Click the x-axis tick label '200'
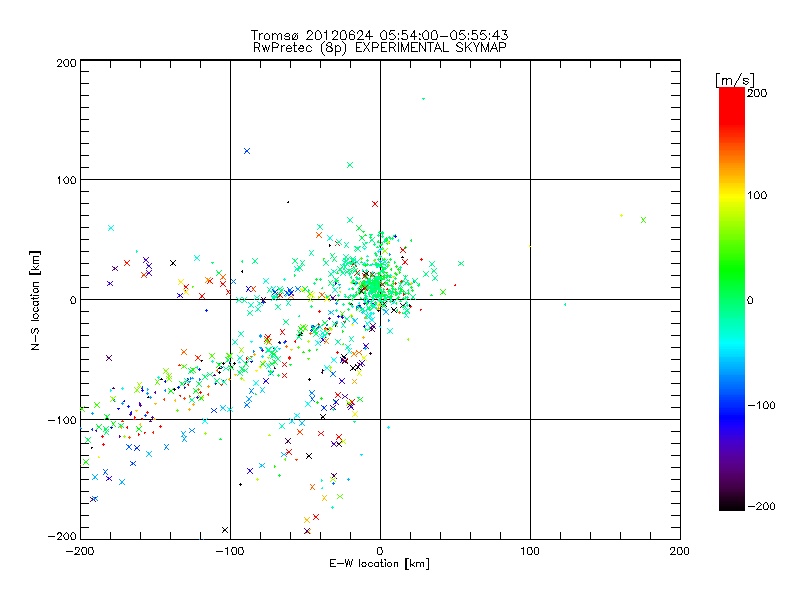 point(680,551)
